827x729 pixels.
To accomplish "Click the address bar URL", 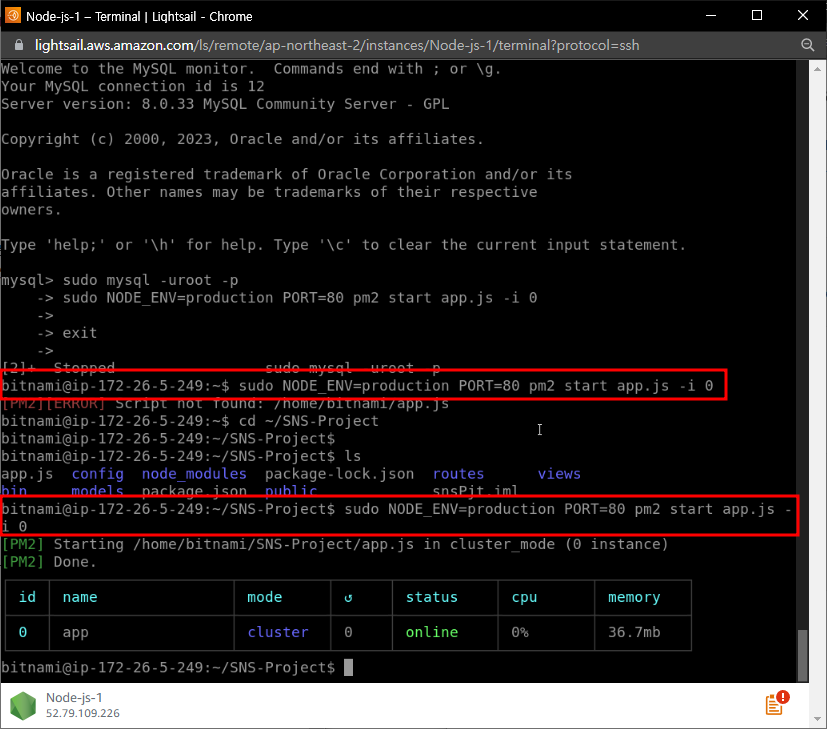I will [x=337, y=45].
